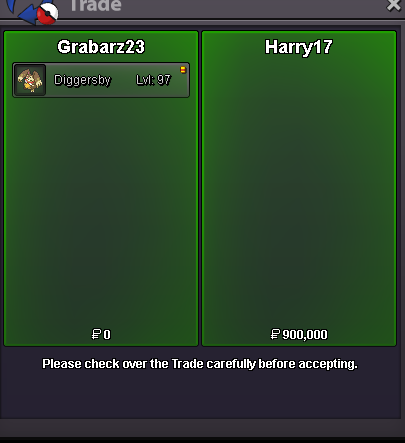Screen dimensions: 405x443
Task: Click Grabarz23's money amount of 0
Action: coord(107,334)
